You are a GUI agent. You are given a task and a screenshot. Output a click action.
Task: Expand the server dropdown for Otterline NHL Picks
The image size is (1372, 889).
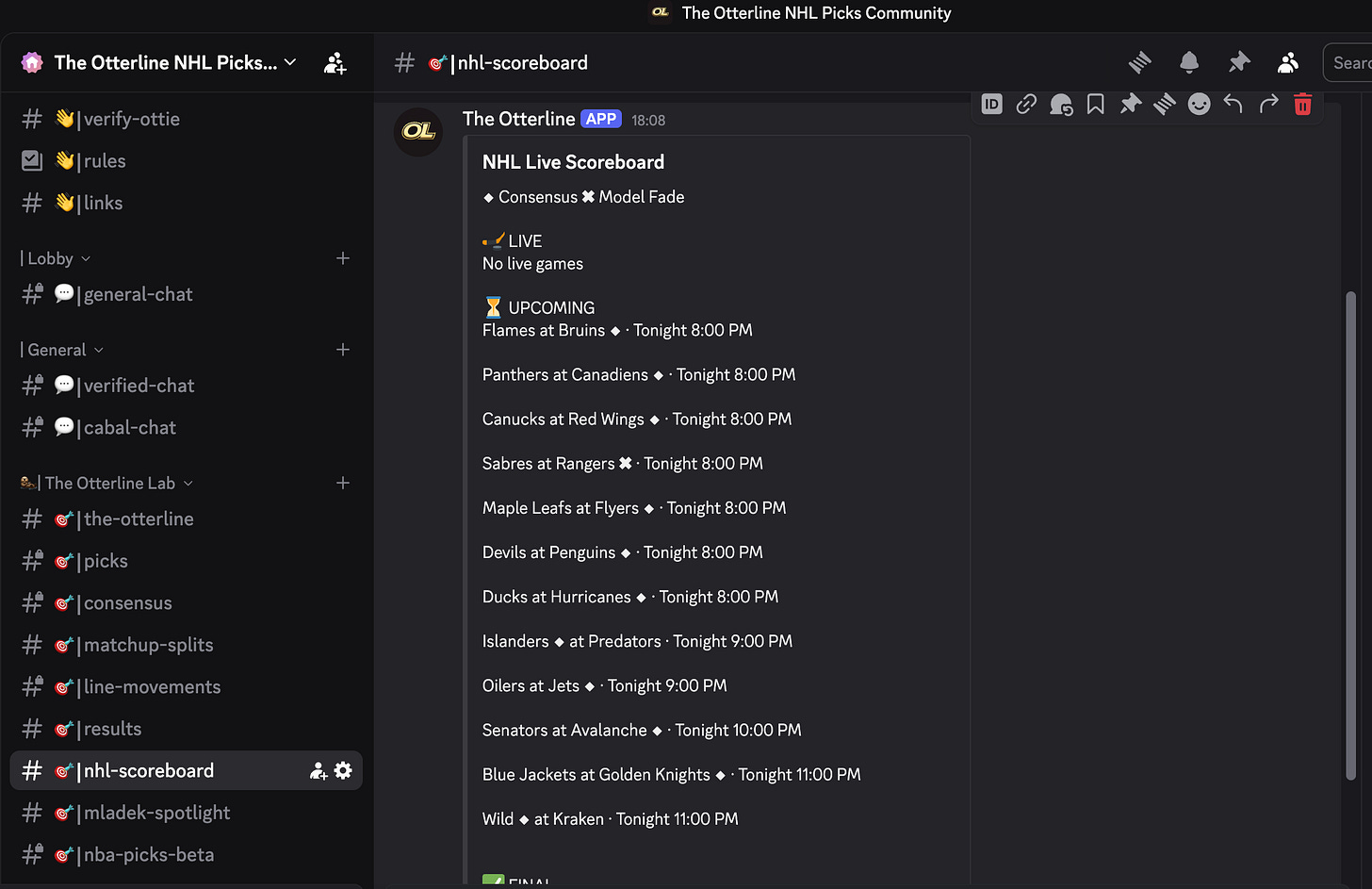[290, 62]
